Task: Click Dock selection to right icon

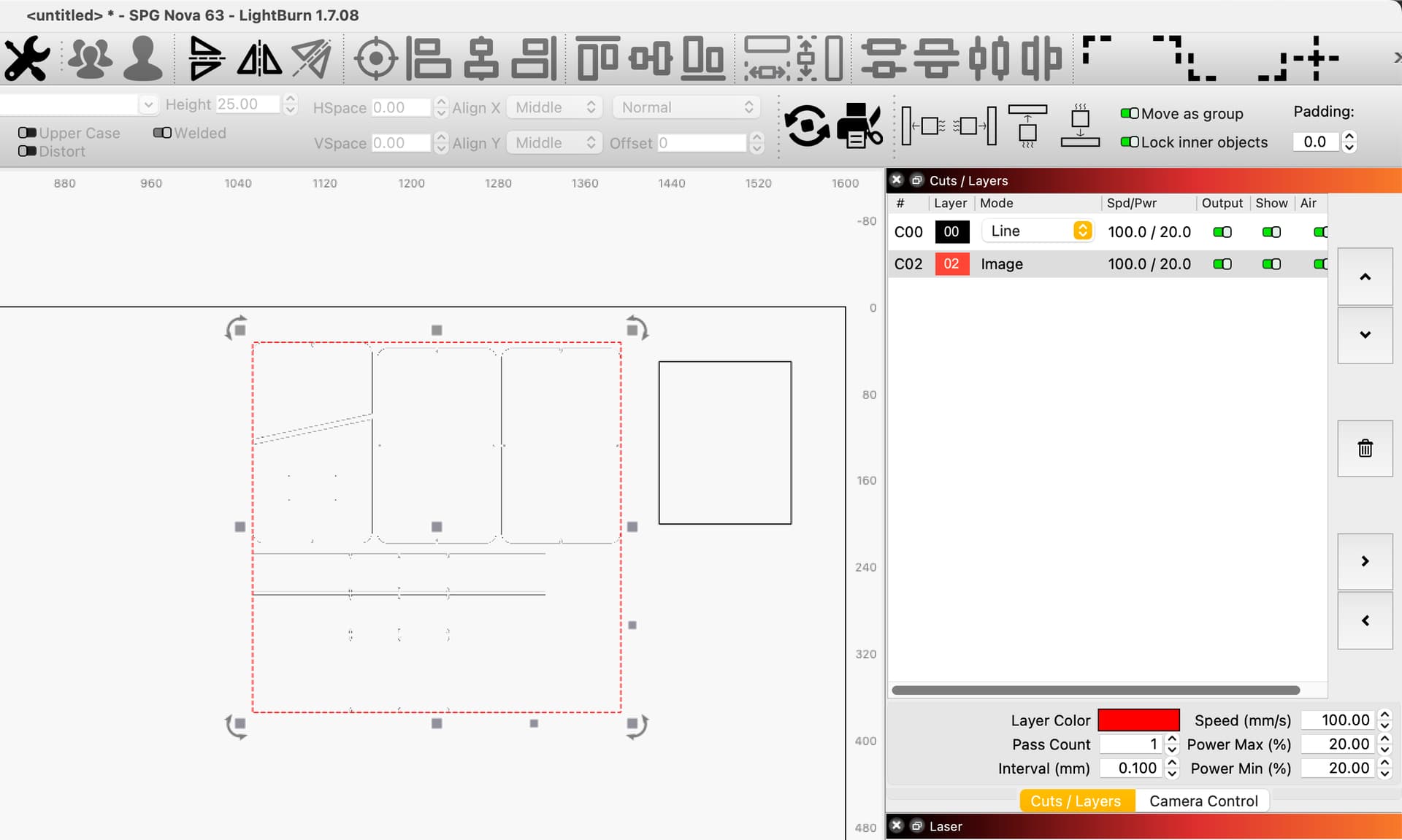Action: [x=976, y=126]
